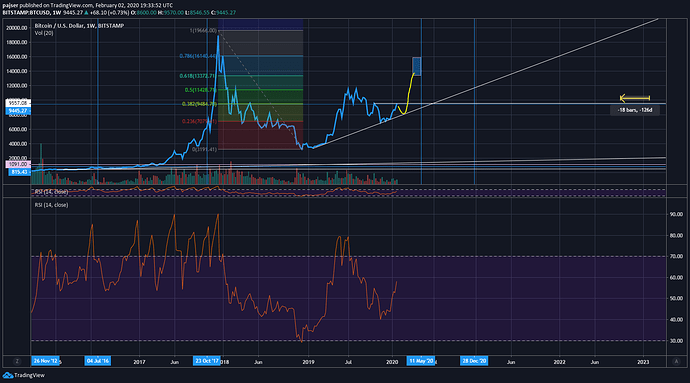Select the 28 Dec '20 date marker
The height and width of the screenshot is (383, 690).
point(474,361)
